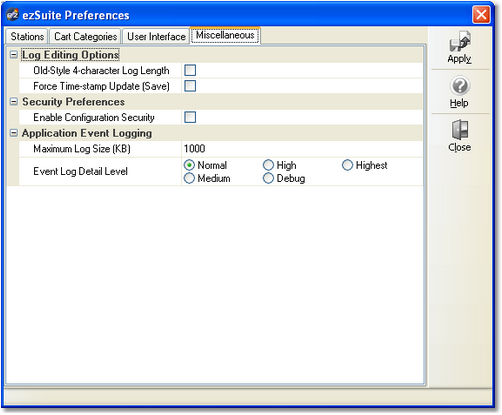Image resolution: width=502 pixels, height=415 pixels.
Task: Collapse Application Event Logging section
Action: click(14, 133)
